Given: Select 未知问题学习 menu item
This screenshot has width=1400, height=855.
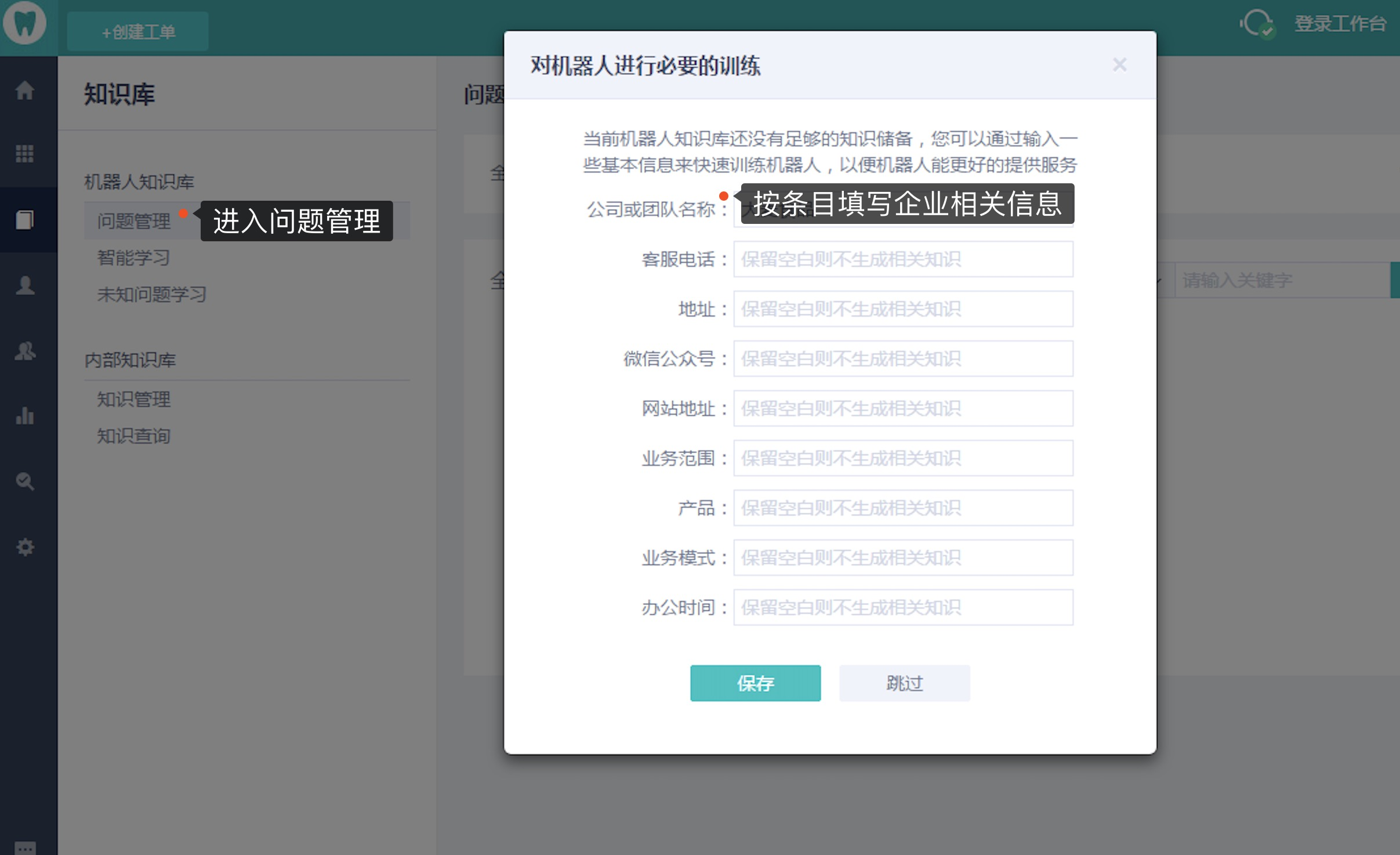Looking at the screenshot, I should [152, 295].
